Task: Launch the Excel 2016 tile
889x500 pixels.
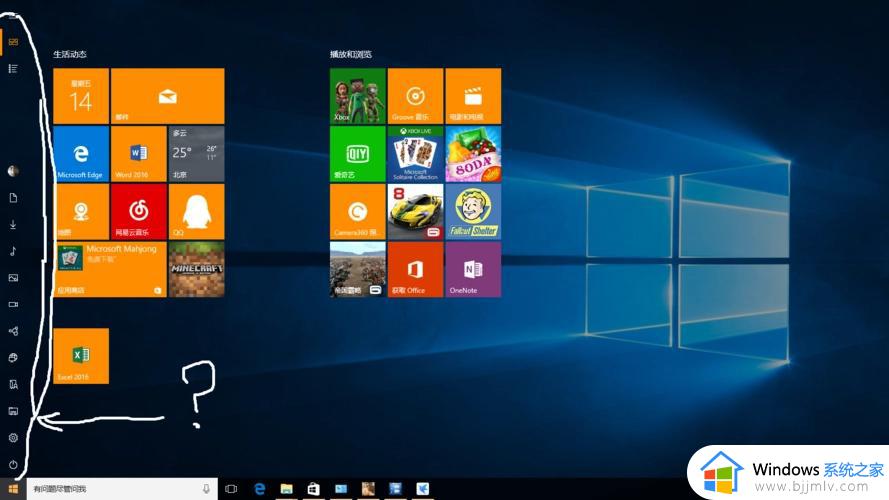Action: click(81, 356)
